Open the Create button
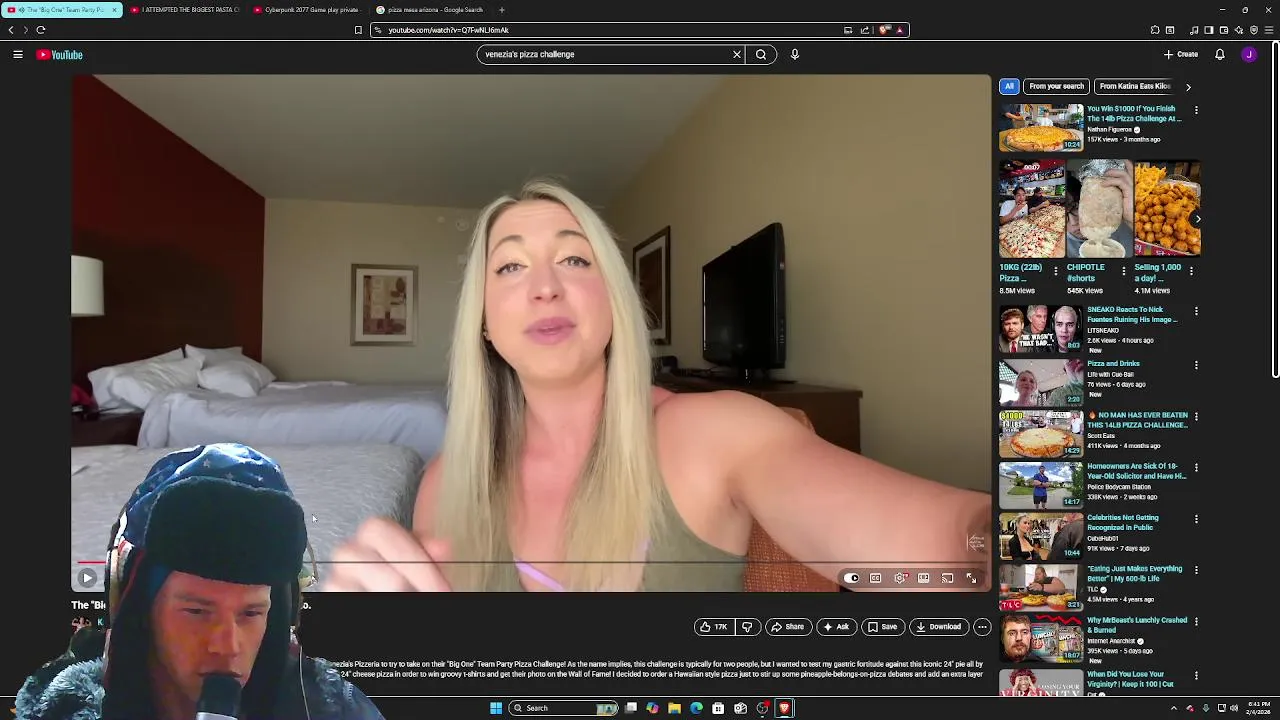The height and width of the screenshot is (720, 1280). tap(1181, 55)
